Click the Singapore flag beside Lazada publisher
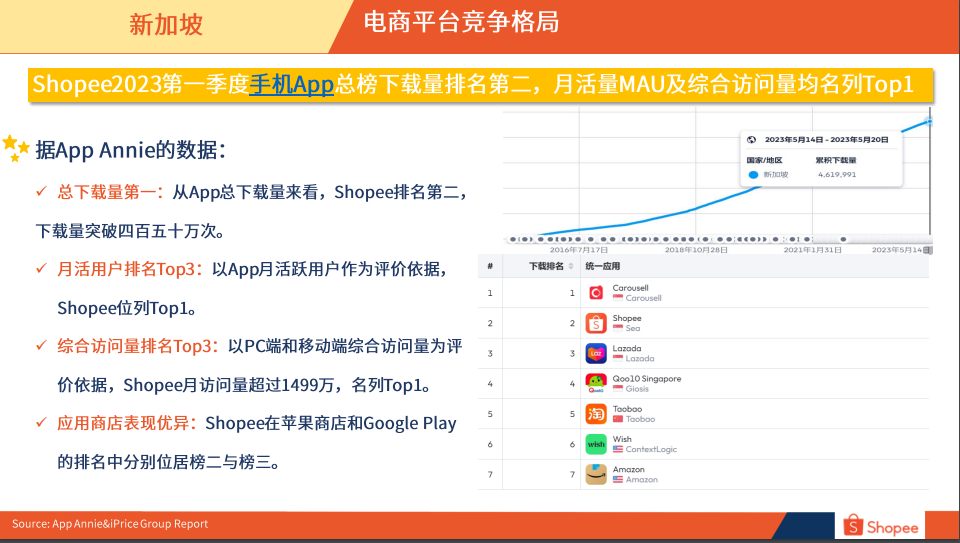The image size is (960, 543). pos(618,359)
